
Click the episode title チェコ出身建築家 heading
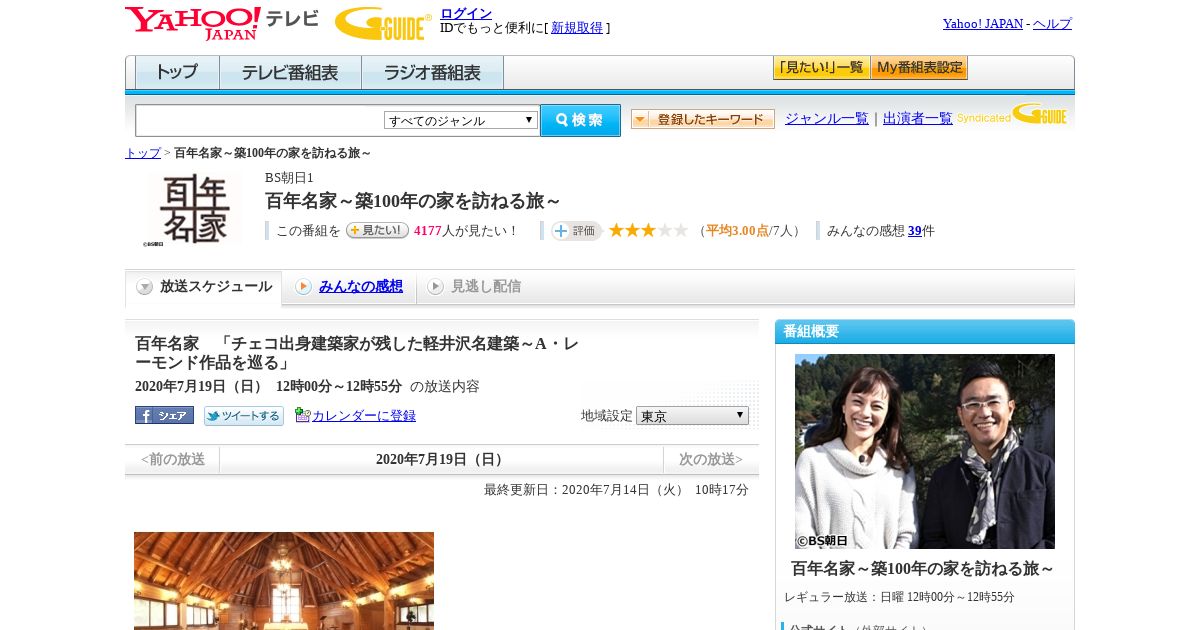pos(357,353)
